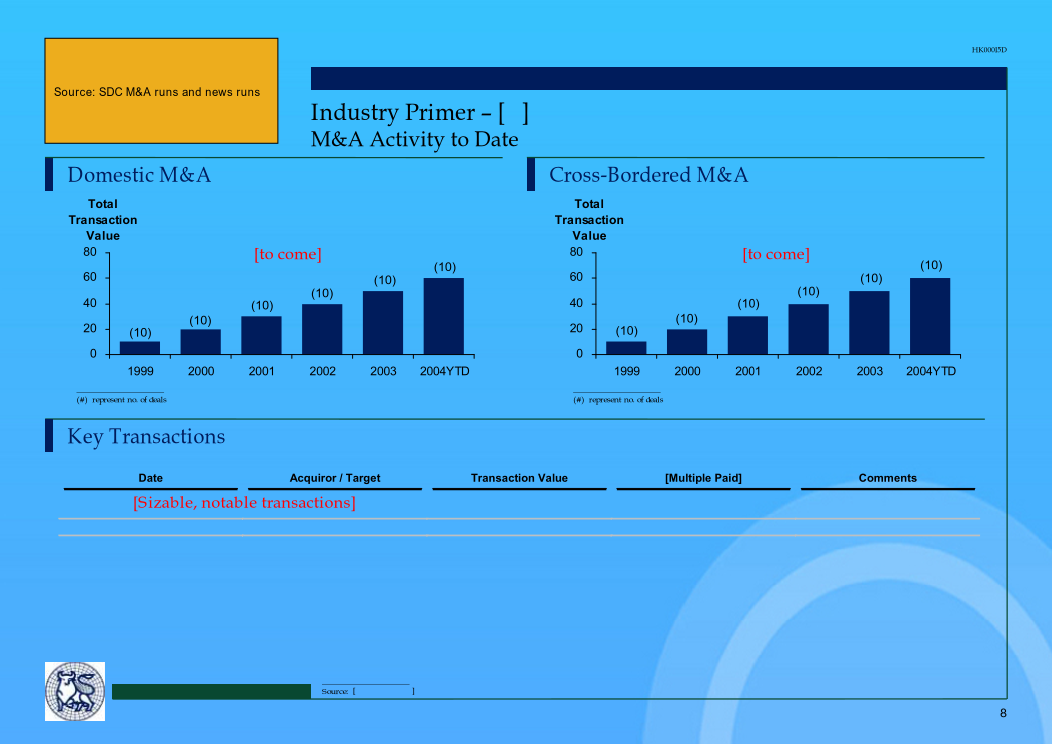Image resolution: width=1052 pixels, height=744 pixels.
Task: Click '(10)' label above Cross-Bordered 1999 bar
Action: [627, 331]
